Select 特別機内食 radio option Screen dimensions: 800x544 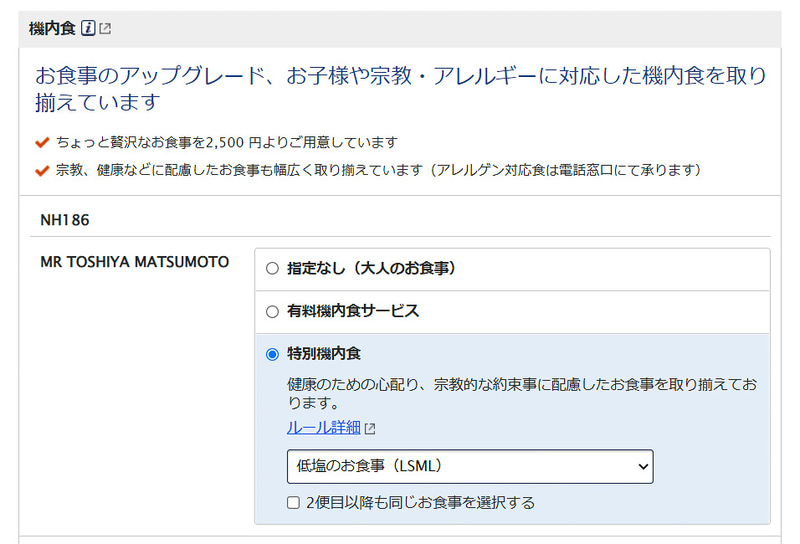click(x=272, y=354)
